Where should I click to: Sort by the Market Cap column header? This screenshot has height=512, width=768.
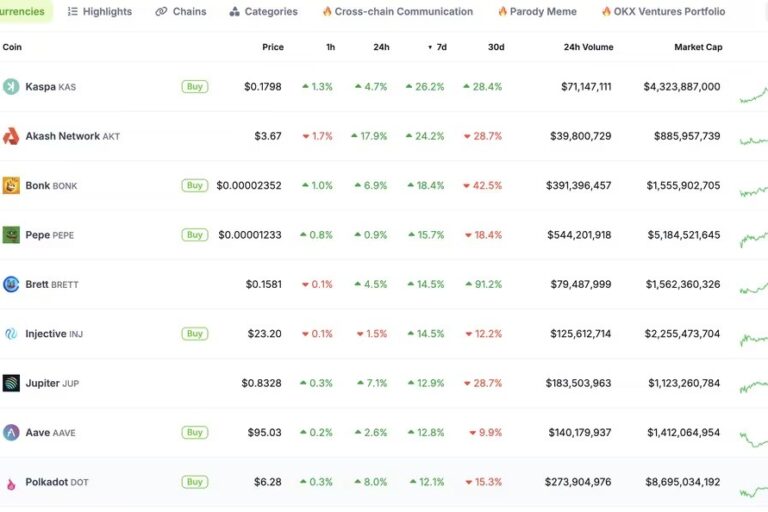click(x=698, y=47)
